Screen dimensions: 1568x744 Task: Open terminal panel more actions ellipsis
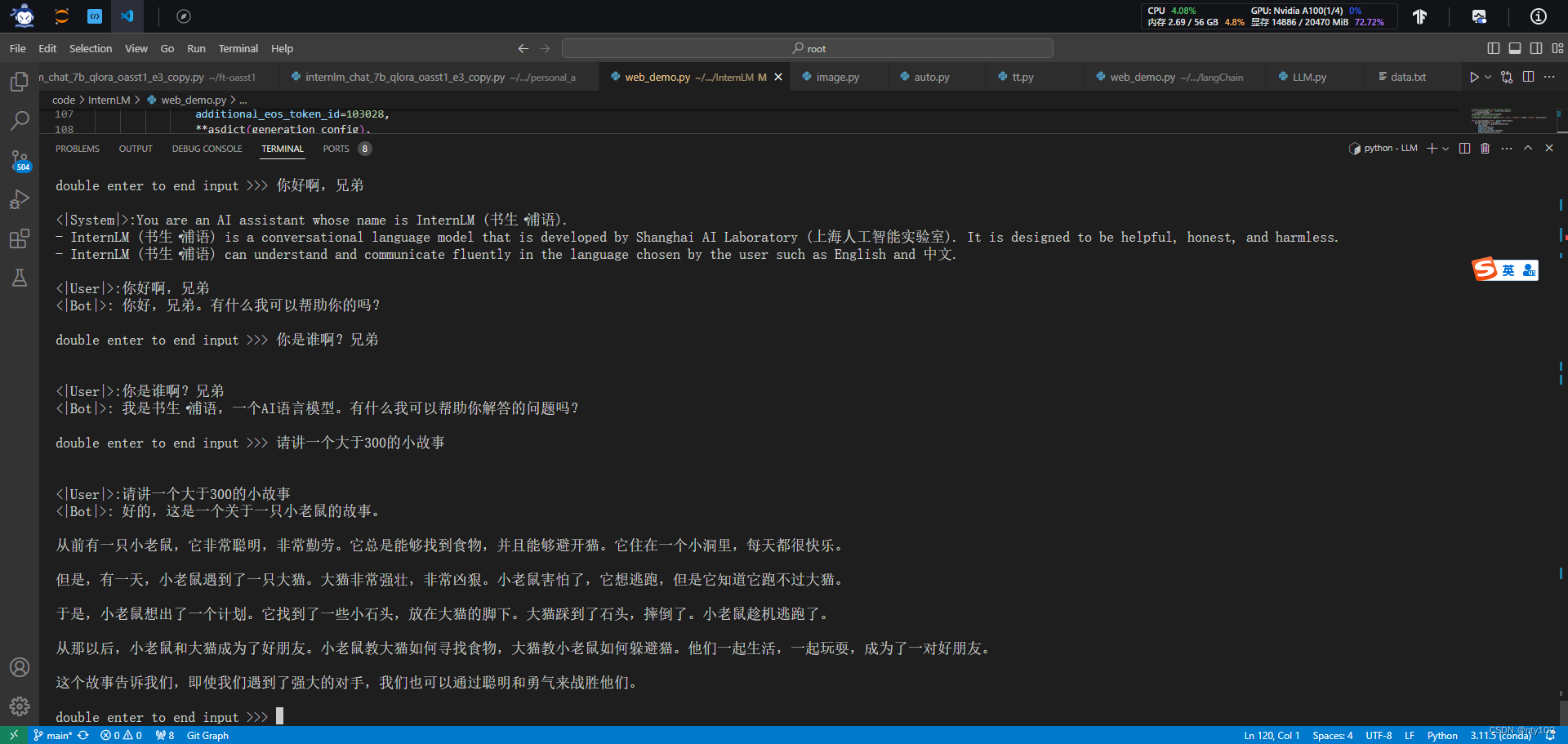1507,149
